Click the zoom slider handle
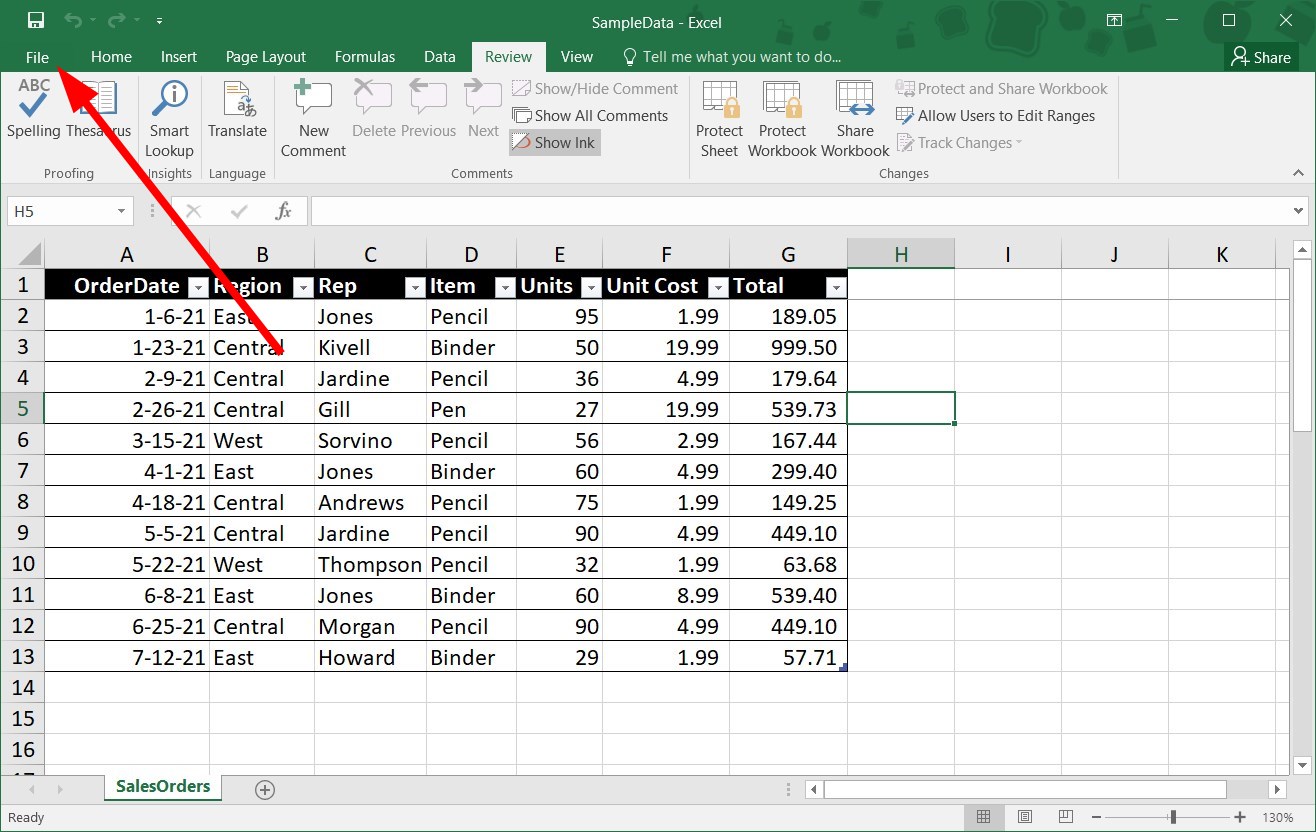This screenshot has width=1316, height=832. point(1173,817)
